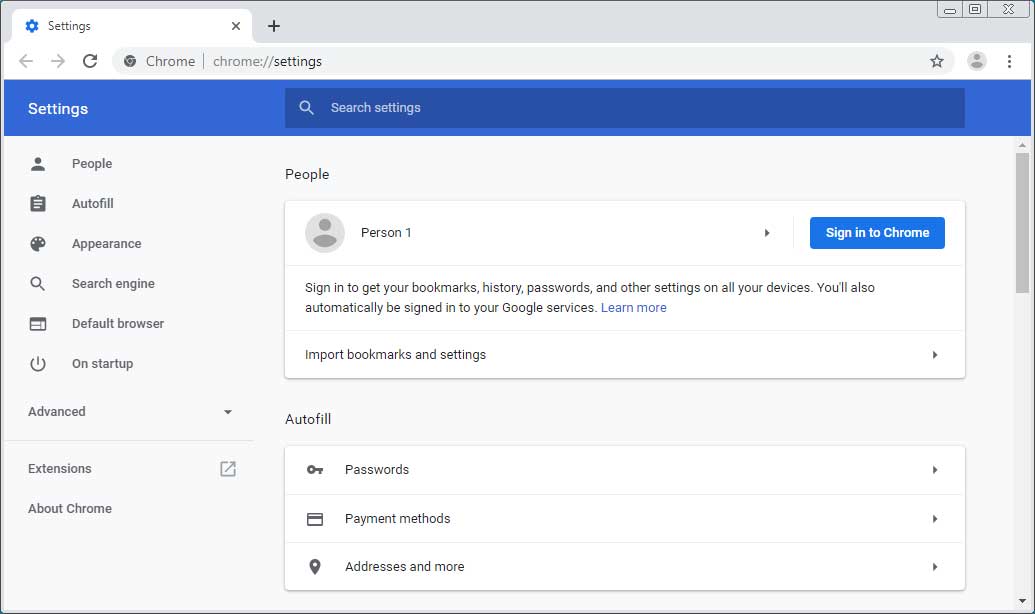This screenshot has height=614, width=1035.
Task: Go to Autofill section in sidebar
Action: (x=92, y=203)
